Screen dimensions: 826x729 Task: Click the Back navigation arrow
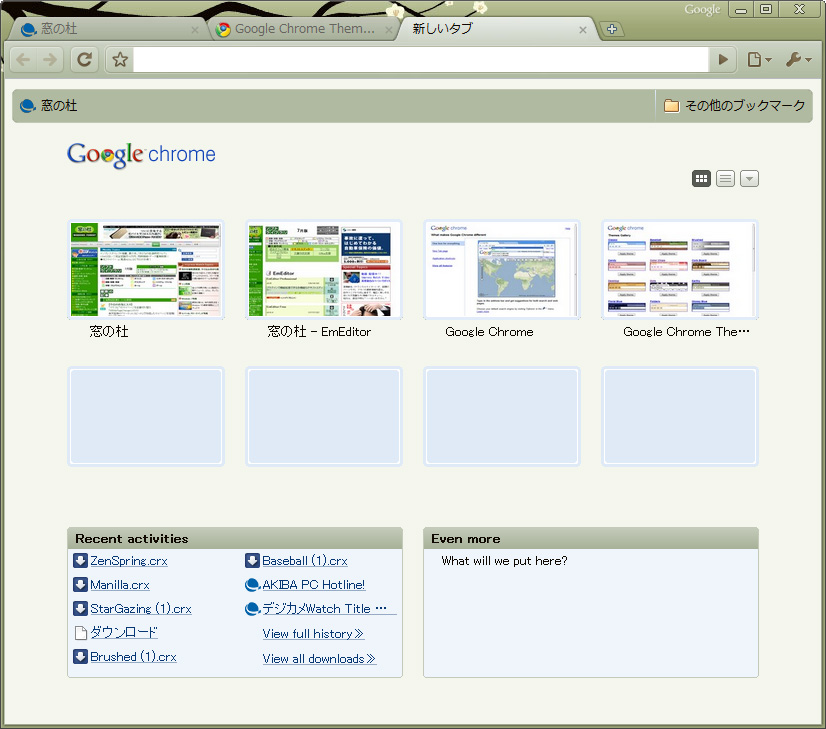(24, 60)
